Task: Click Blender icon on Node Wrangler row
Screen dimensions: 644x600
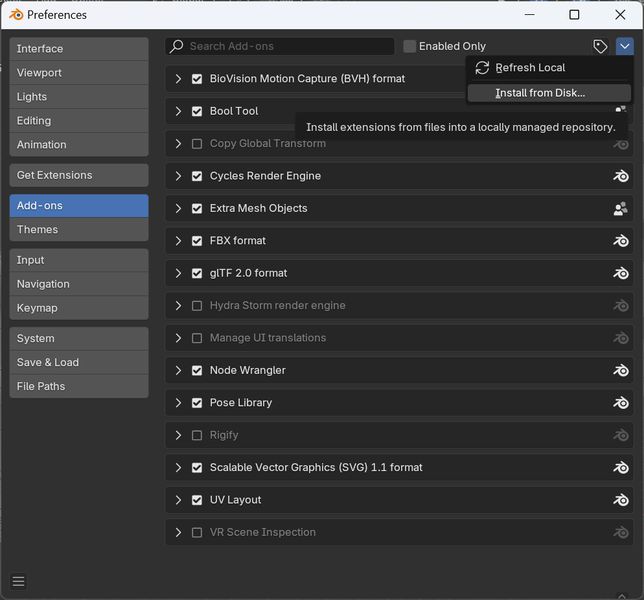Action: (621, 370)
